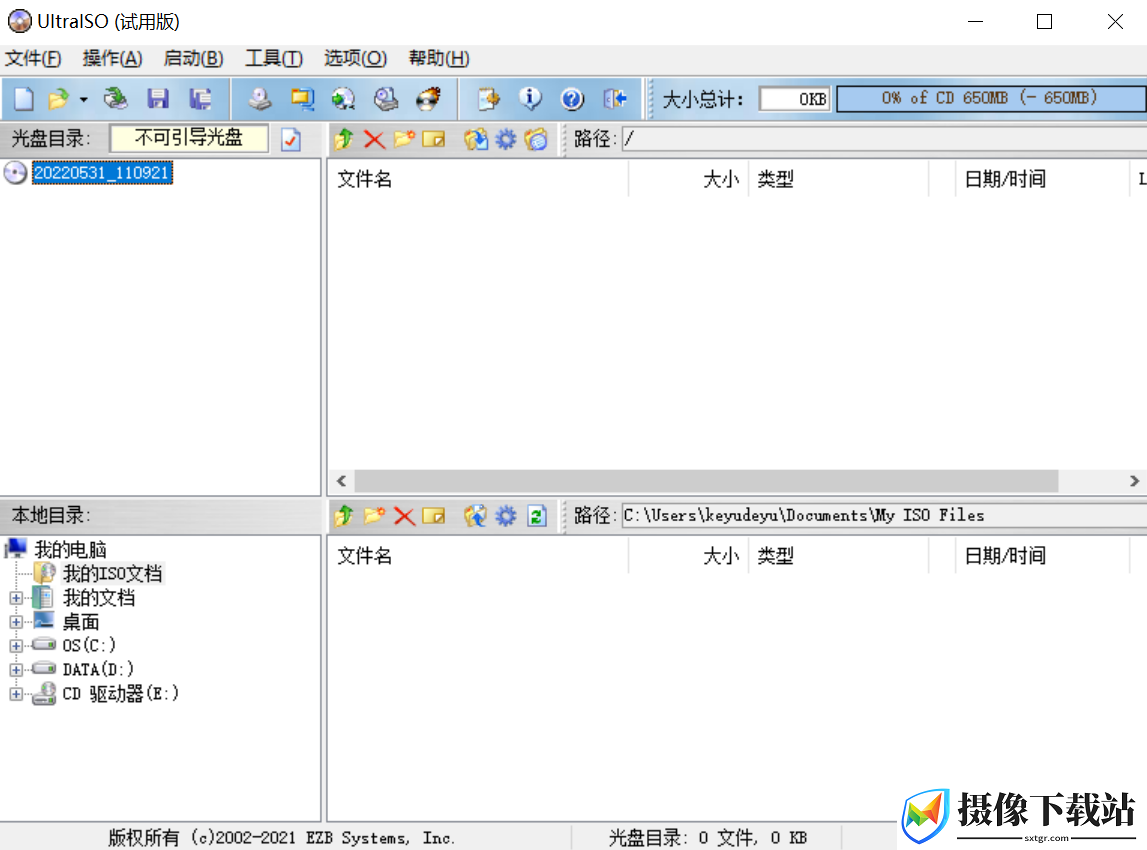Open a CD/DVD from the main toolbar
Image resolution: width=1147 pixels, height=850 pixels.
tap(115, 99)
